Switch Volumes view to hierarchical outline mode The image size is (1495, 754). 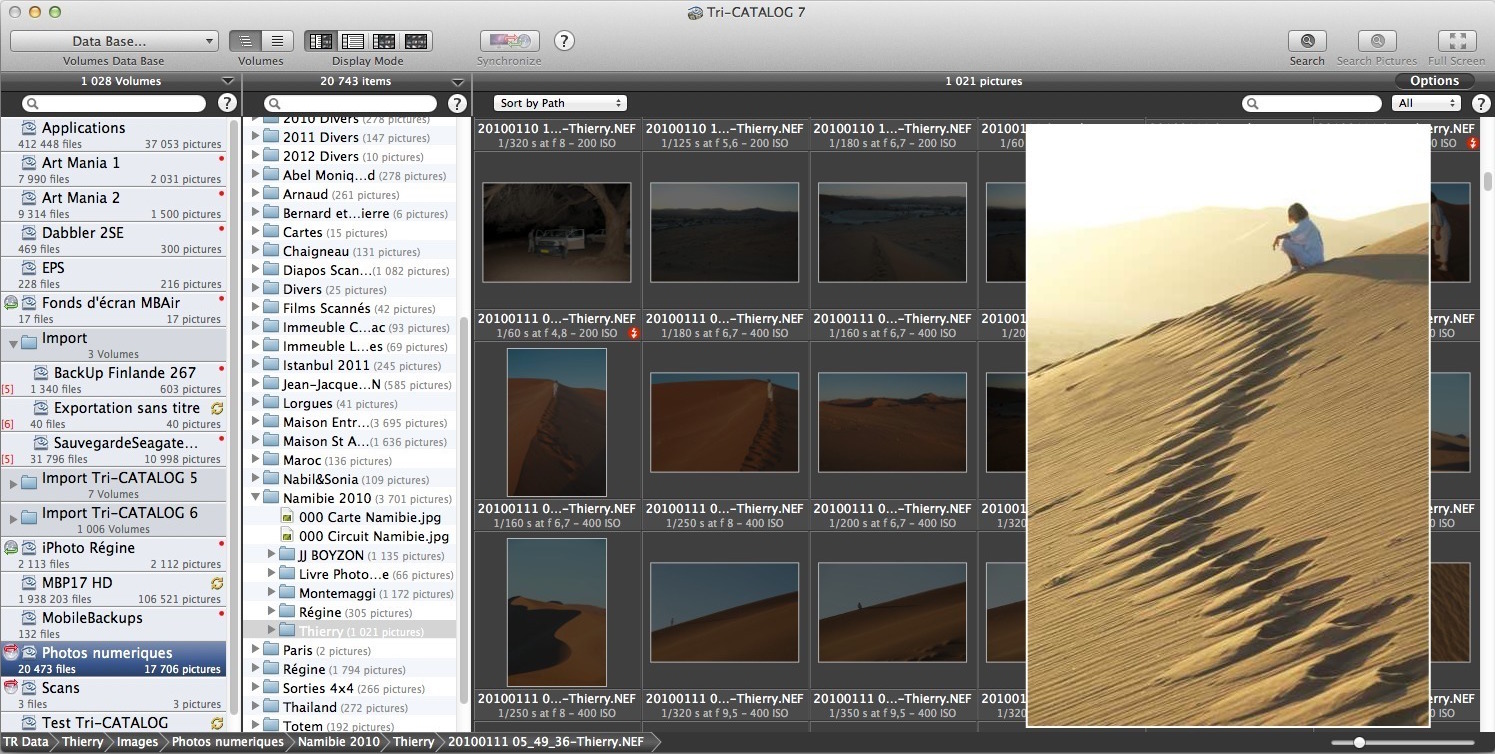coord(245,41)
